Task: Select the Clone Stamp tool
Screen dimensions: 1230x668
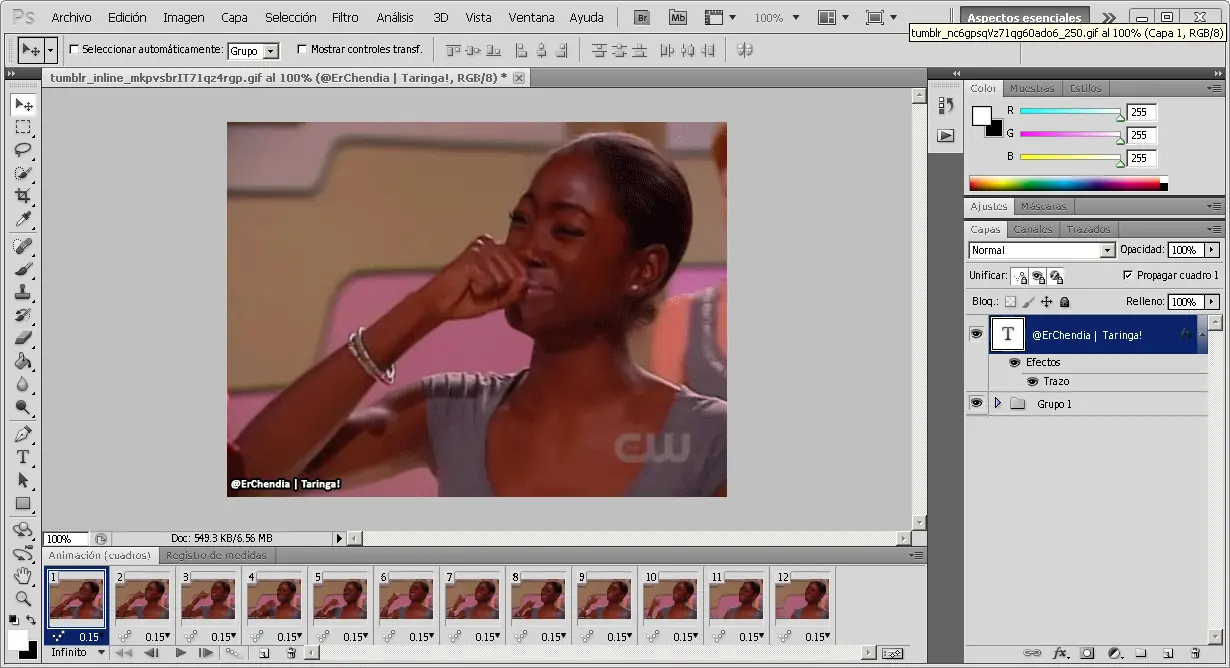Action: pyautogui.click(x=23, y=292)
